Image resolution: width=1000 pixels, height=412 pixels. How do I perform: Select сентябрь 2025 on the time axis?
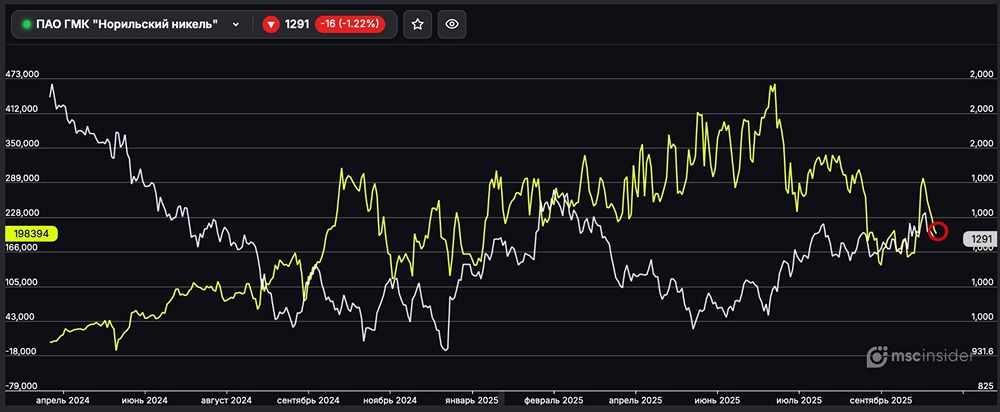coord(880,401)
